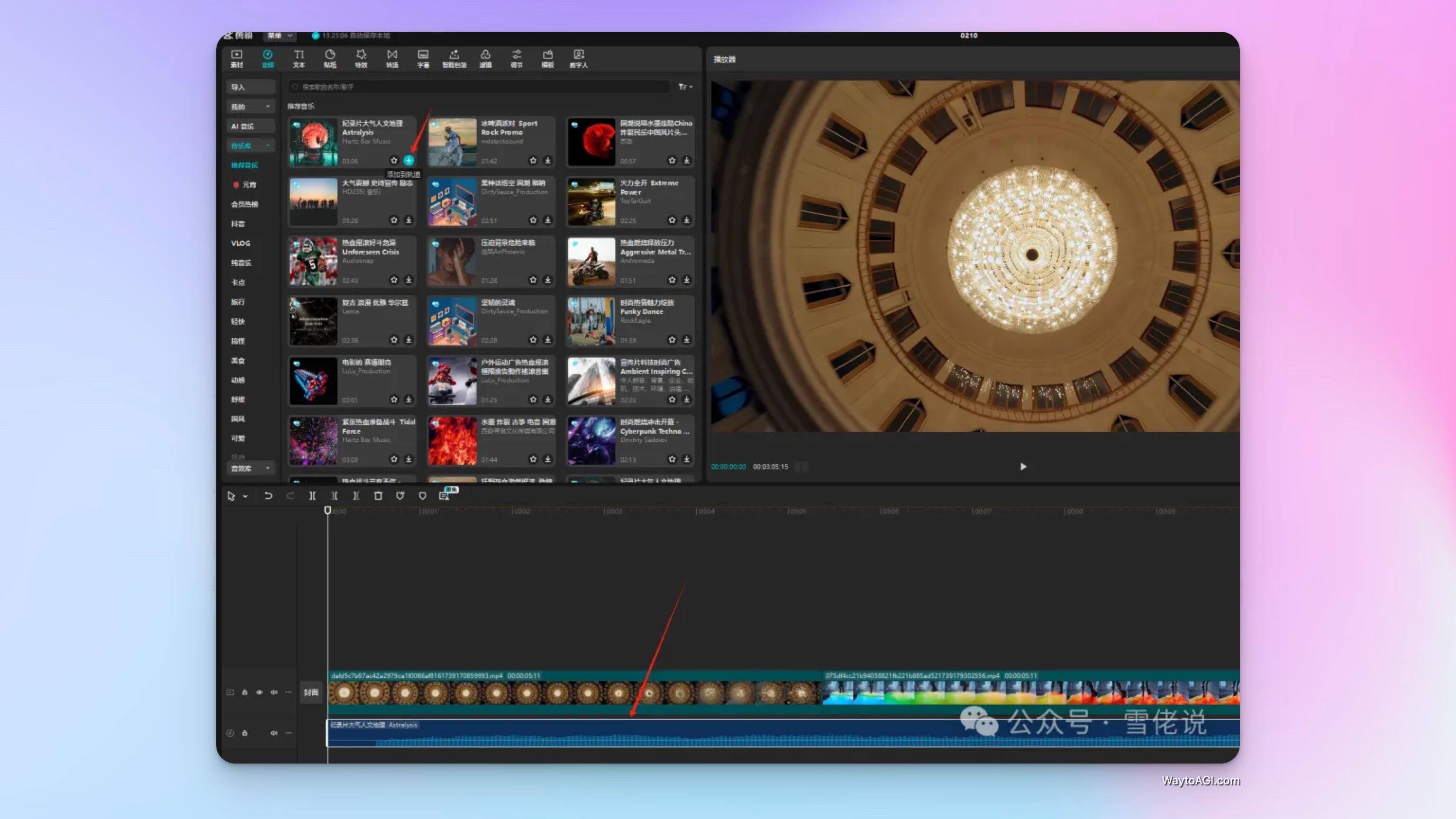Select the Astralysis audio clip on timeline
This screenshot has height=819, width=1456.
click(x=783, y=733)
